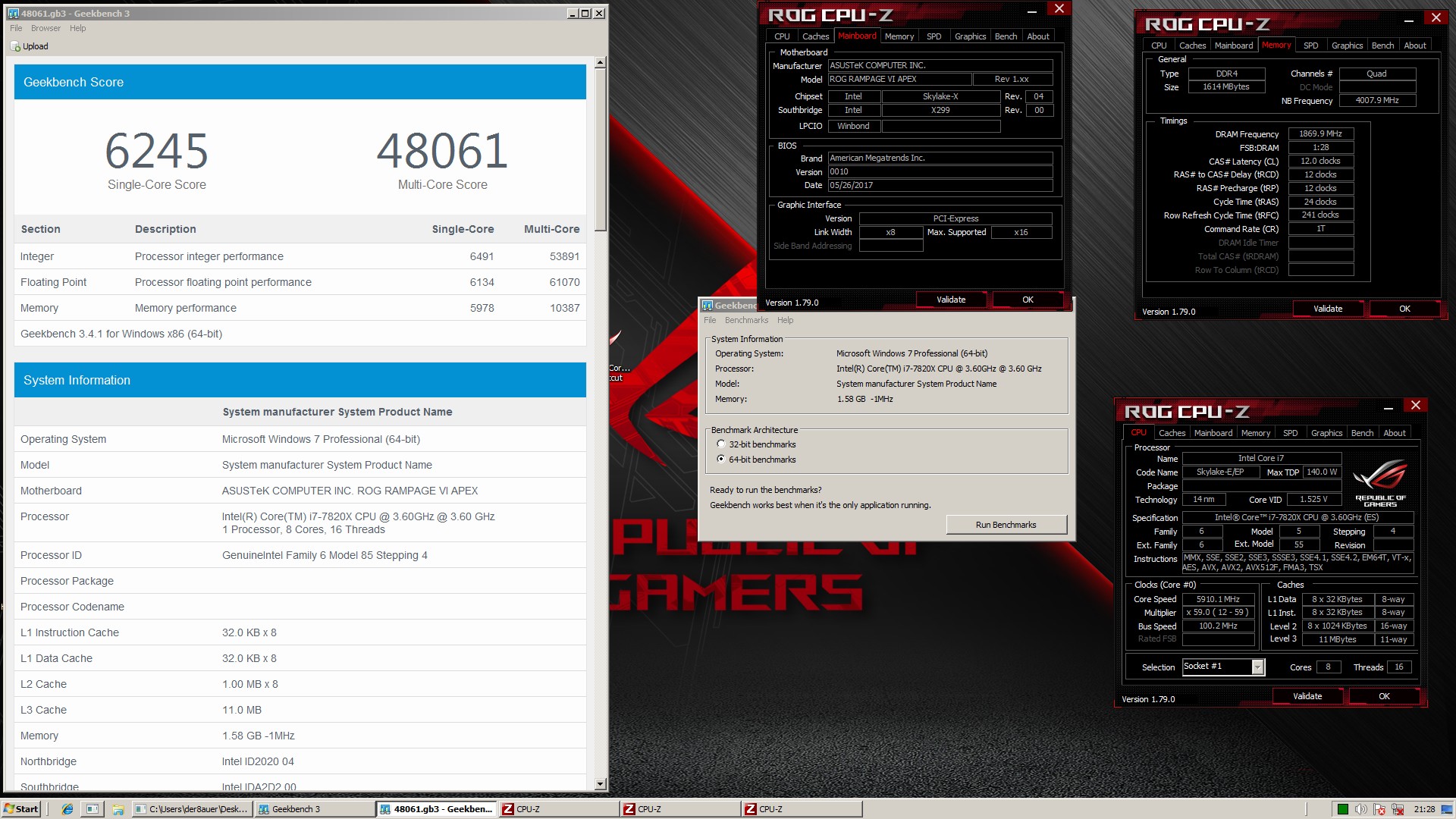Open Memory tab in the CPU-tab CPU-Z window
The height and width of the screenshot is (819, 1456).
point(1255,433)
